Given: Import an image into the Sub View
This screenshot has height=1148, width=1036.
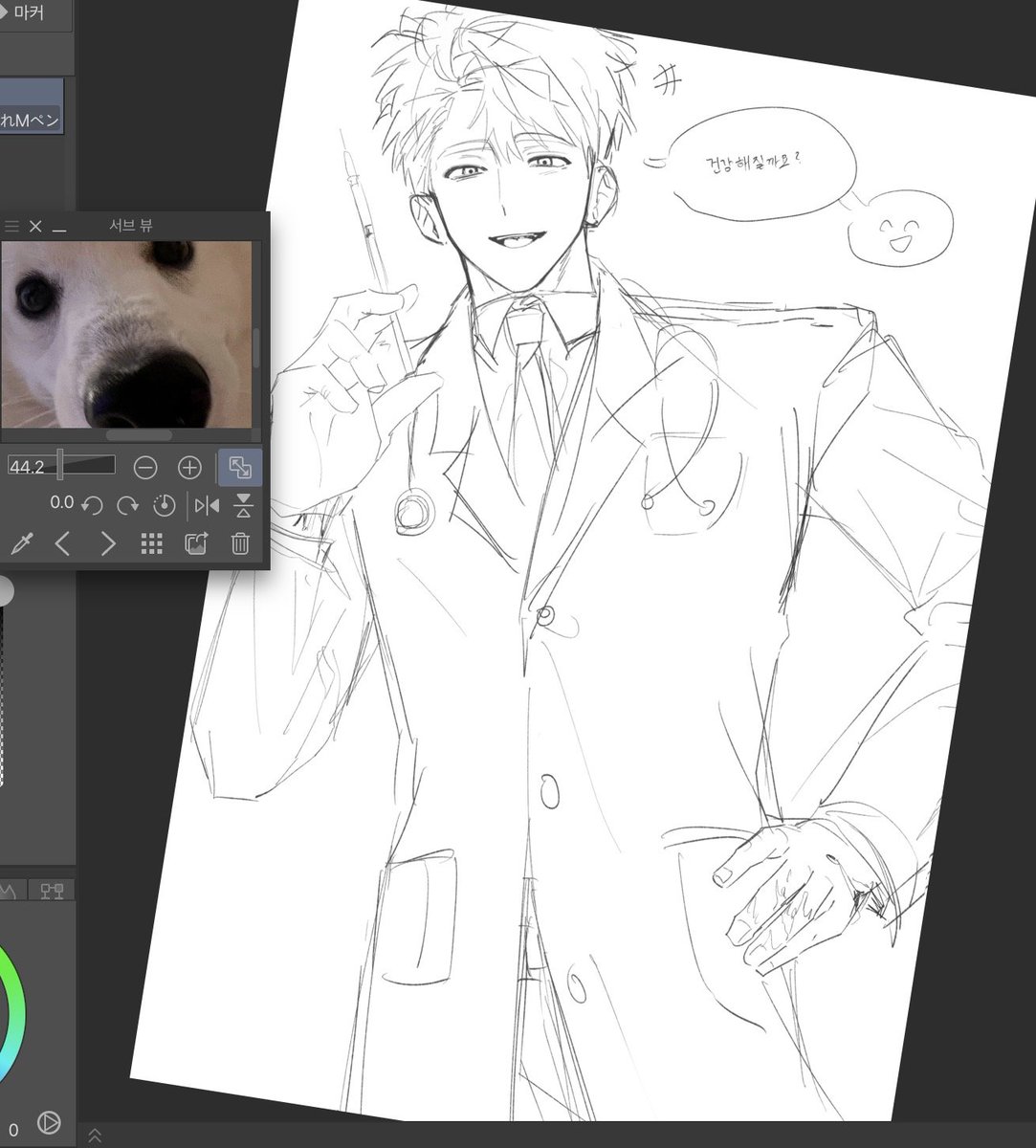Looking at the screenshot, I should [195, 544].
